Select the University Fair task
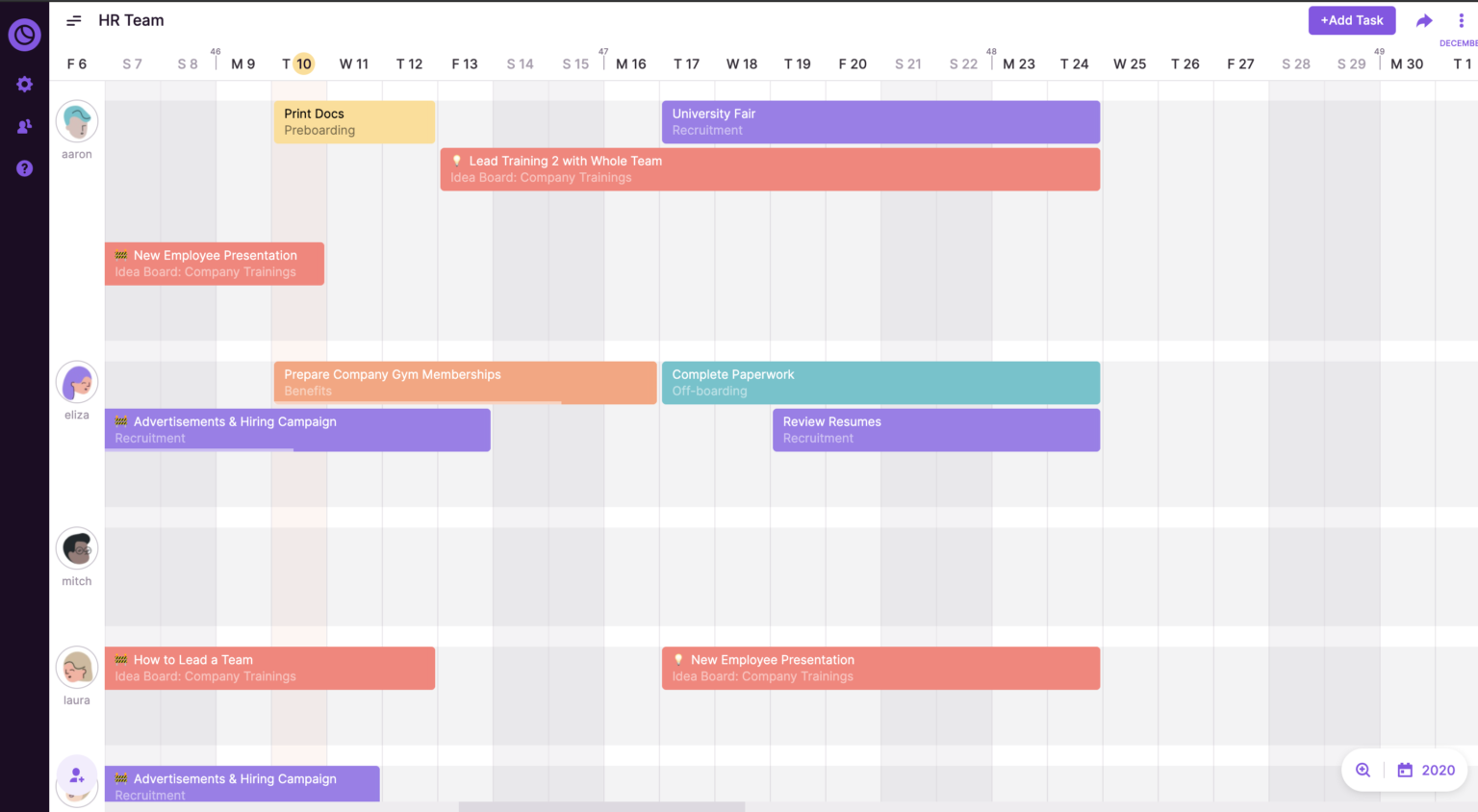The height and width of the screenshot is (812, 1478). [879, 121]
